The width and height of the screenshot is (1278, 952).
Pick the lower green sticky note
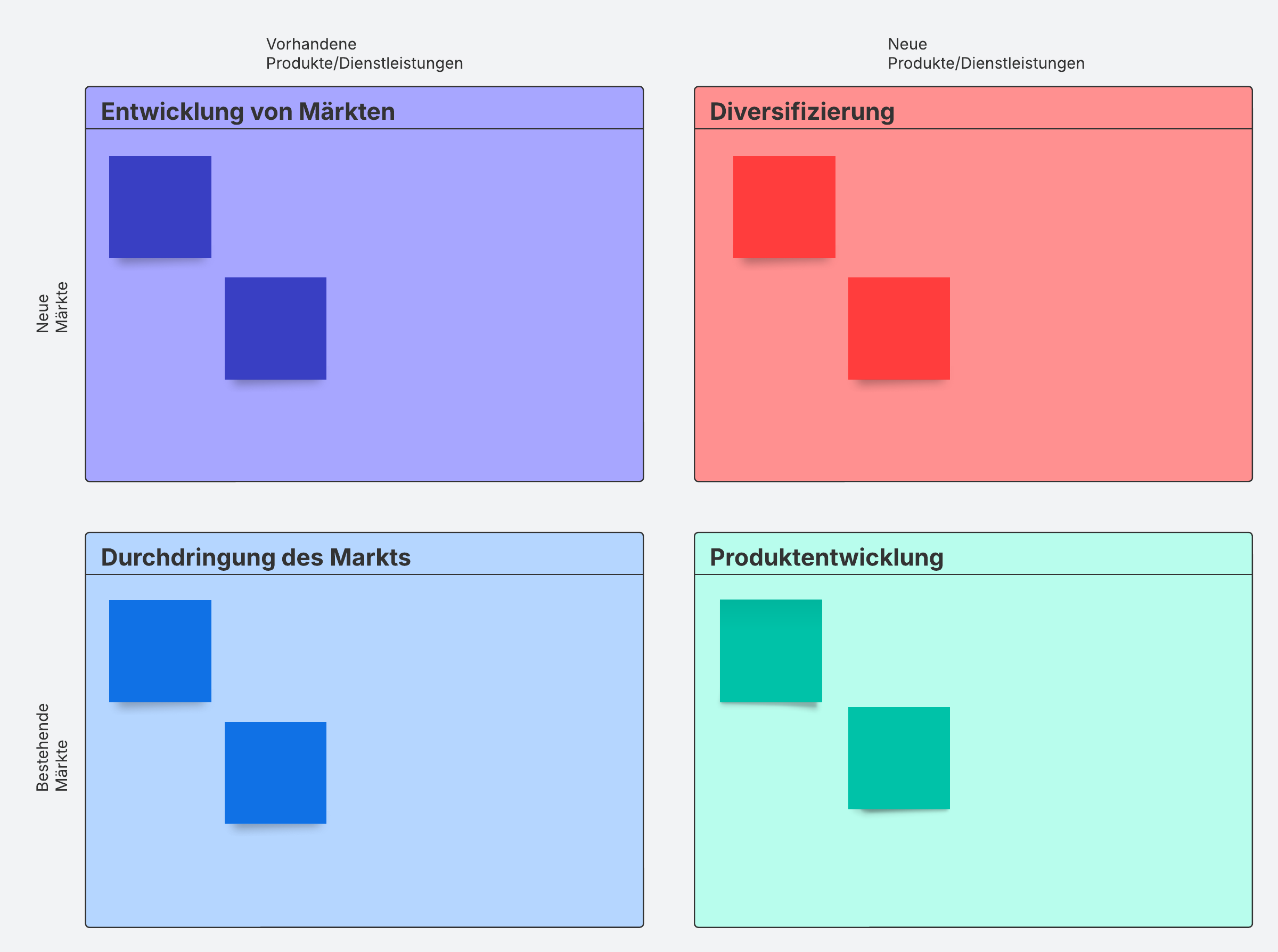click(x=899, y=758)
